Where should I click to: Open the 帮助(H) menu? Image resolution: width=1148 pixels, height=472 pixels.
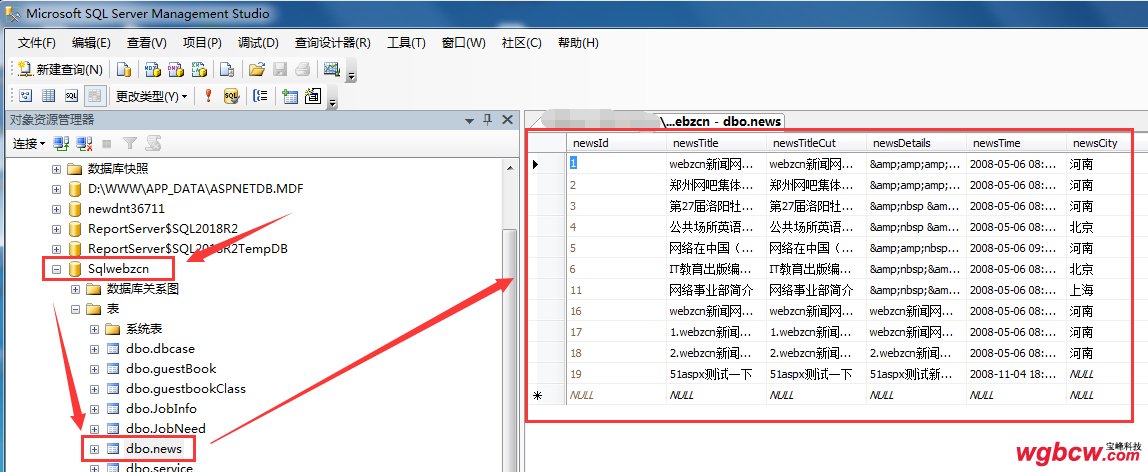tap(578, 42)
